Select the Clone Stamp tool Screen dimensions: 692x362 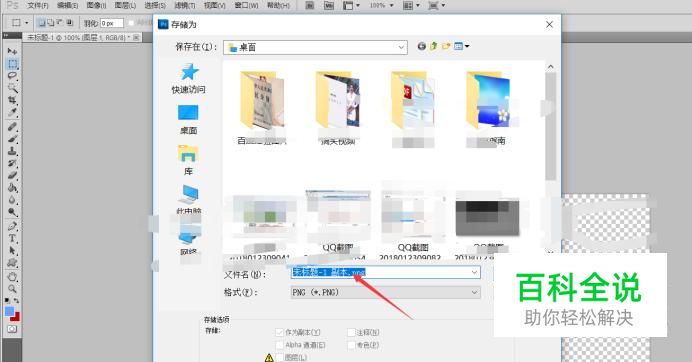12,151
